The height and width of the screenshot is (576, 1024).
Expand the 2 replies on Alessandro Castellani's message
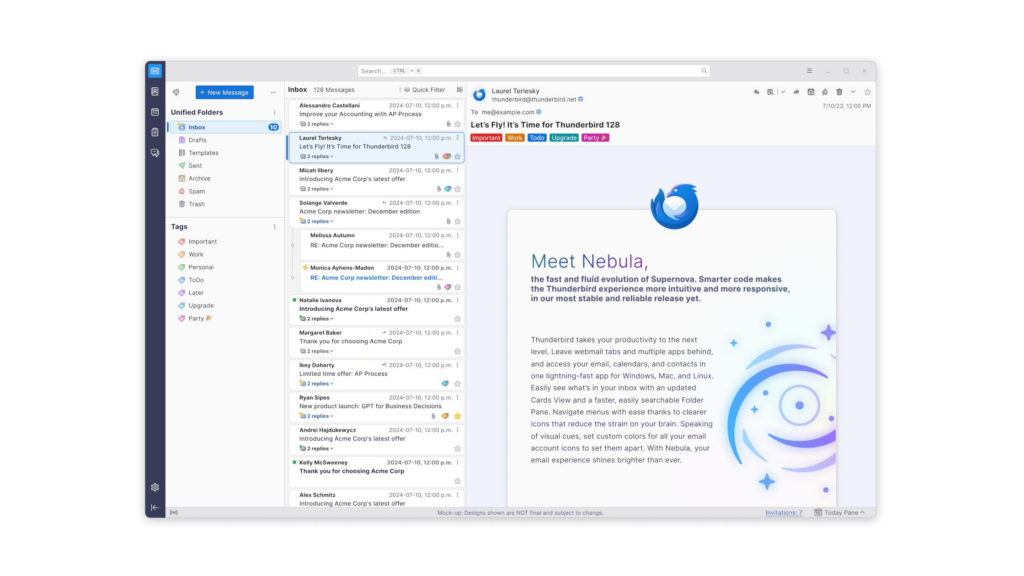[x=317, y=124]
